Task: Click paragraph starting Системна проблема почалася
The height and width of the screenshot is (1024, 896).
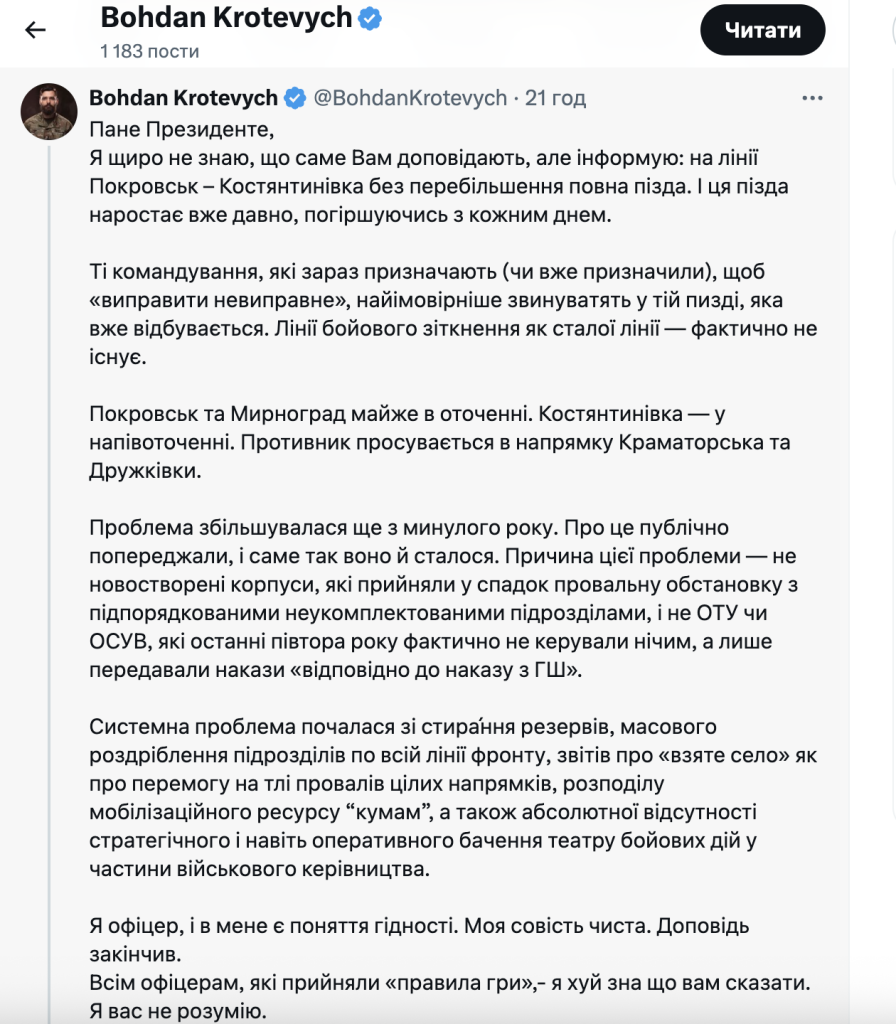Action: pos(453,797)
